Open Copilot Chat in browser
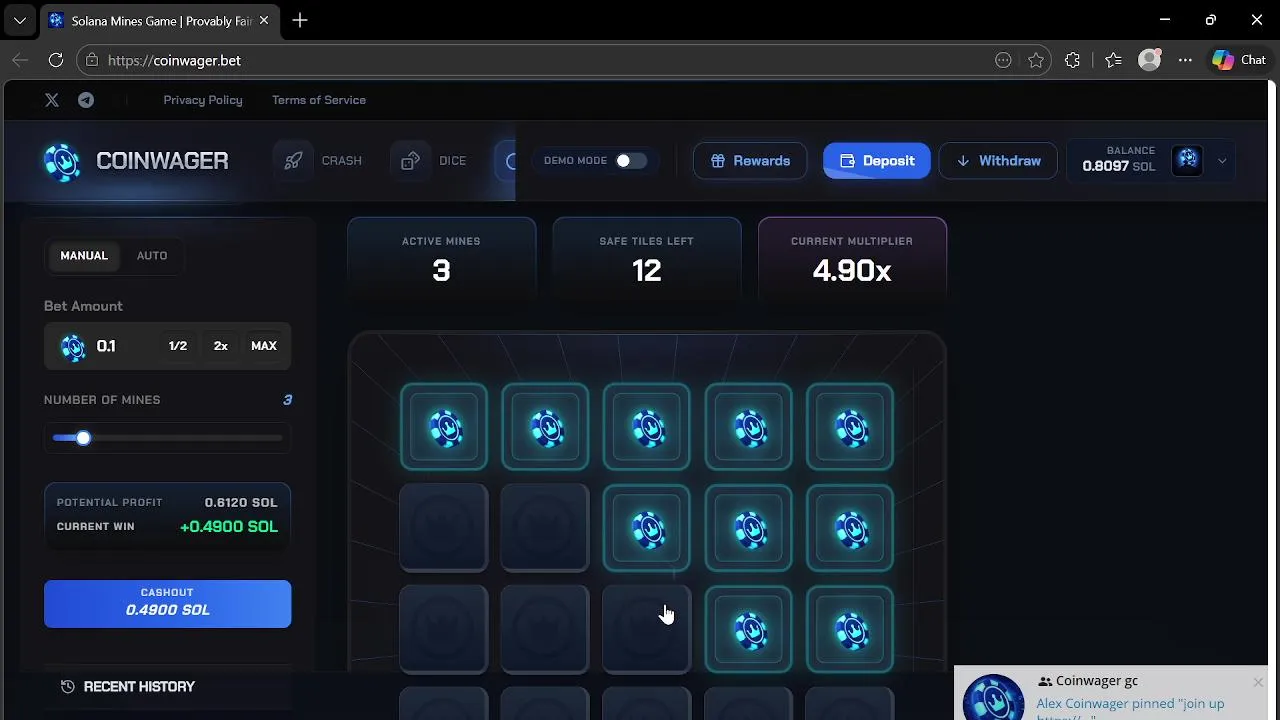The width and height of the screenshot is (1280, 720). point(1239,60)
